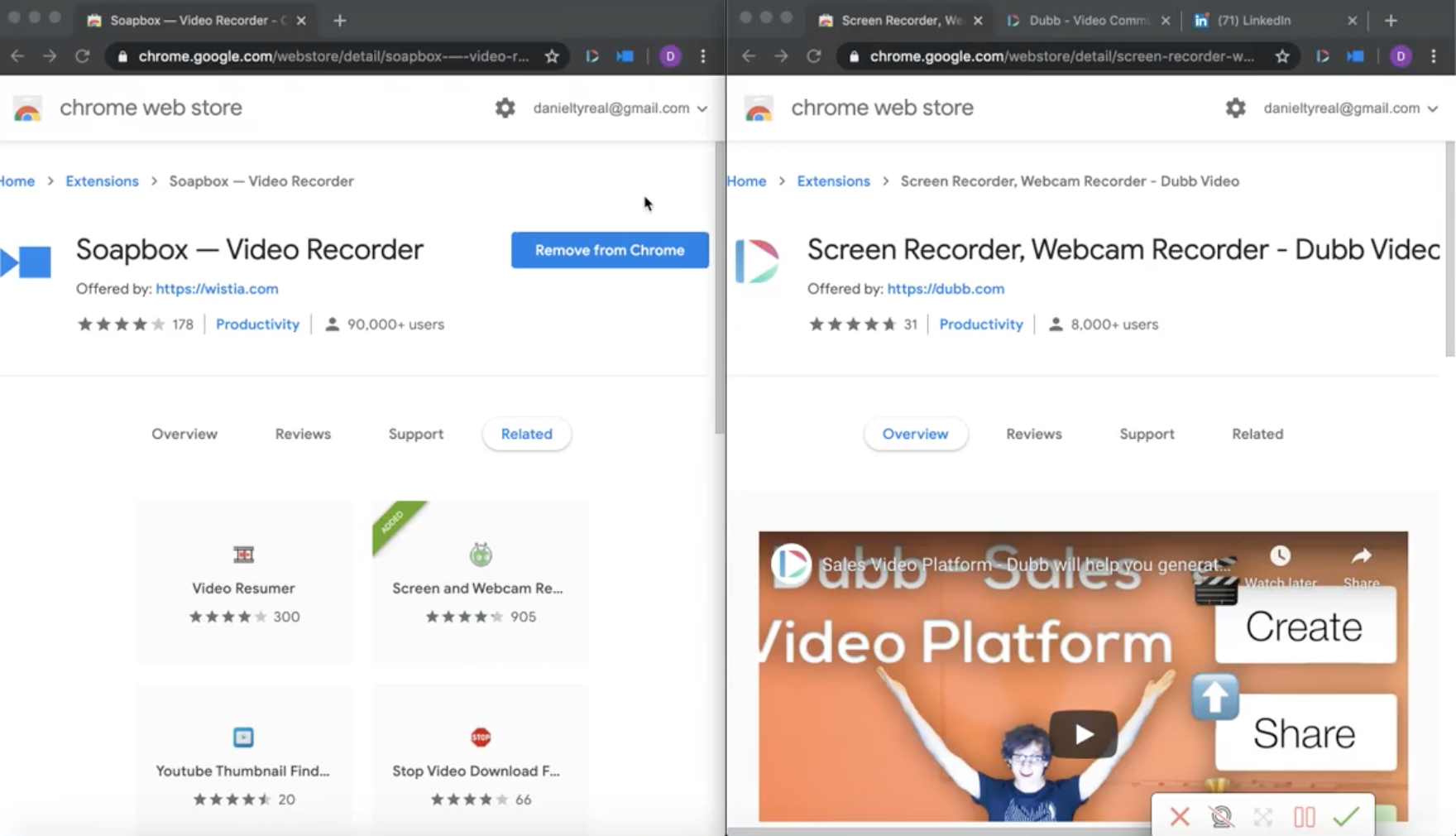1456x836 pixels.
Task: Open settings gear in left web store
Action: click(505, 108)
